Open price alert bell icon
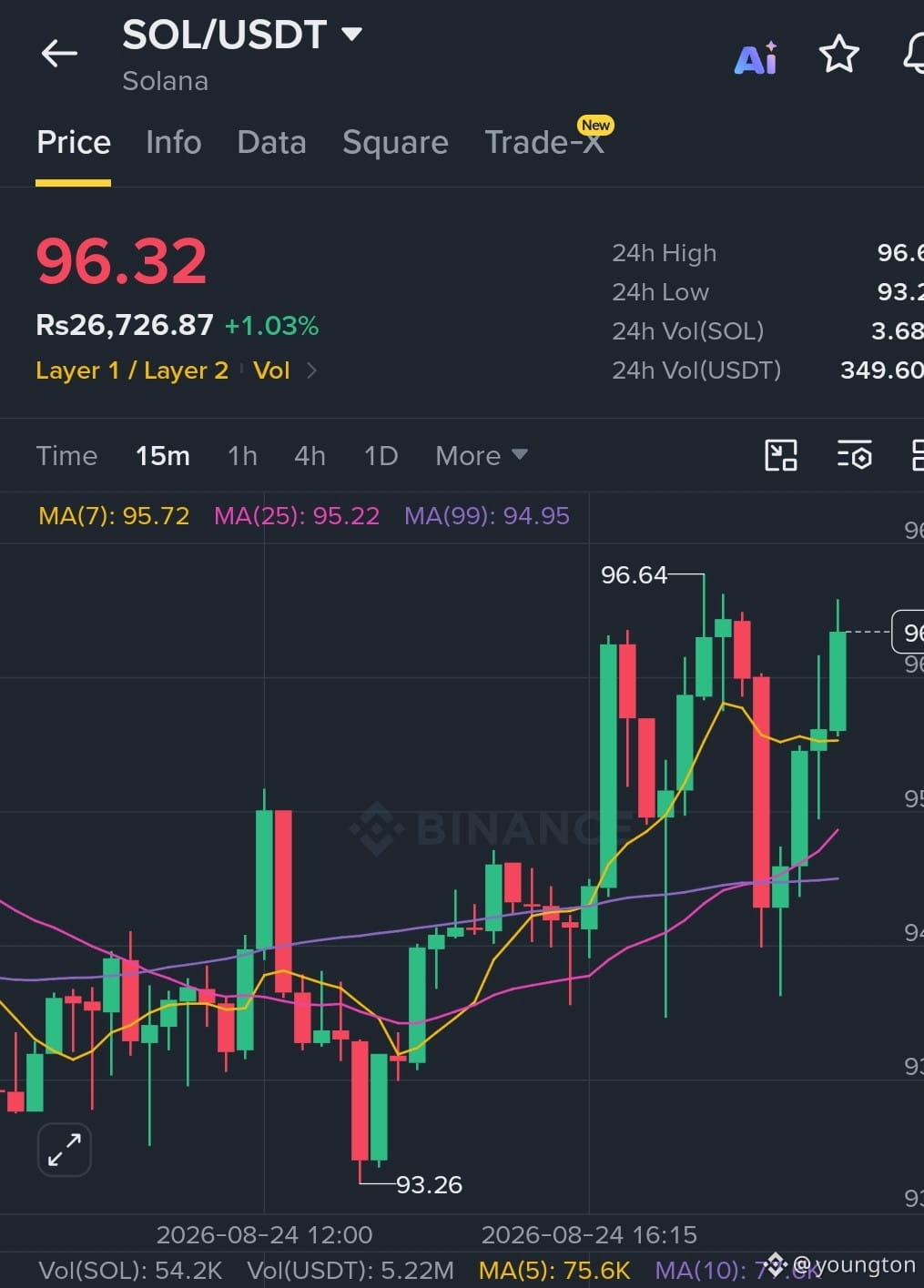The width and height of the screenshot is (924, 1288). (x=913, y=55)
